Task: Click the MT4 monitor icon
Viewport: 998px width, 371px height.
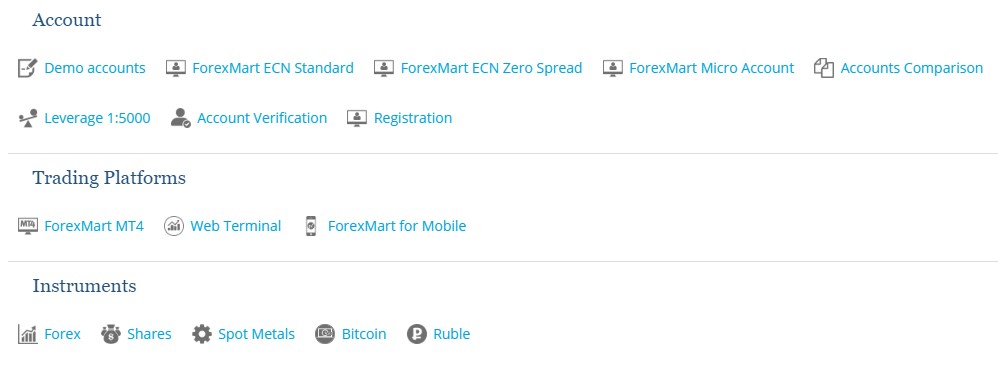Action: [x=27, y=226]
